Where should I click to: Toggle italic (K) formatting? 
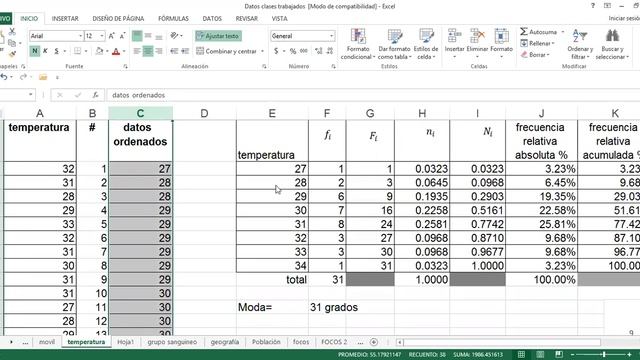click(45, 51)
